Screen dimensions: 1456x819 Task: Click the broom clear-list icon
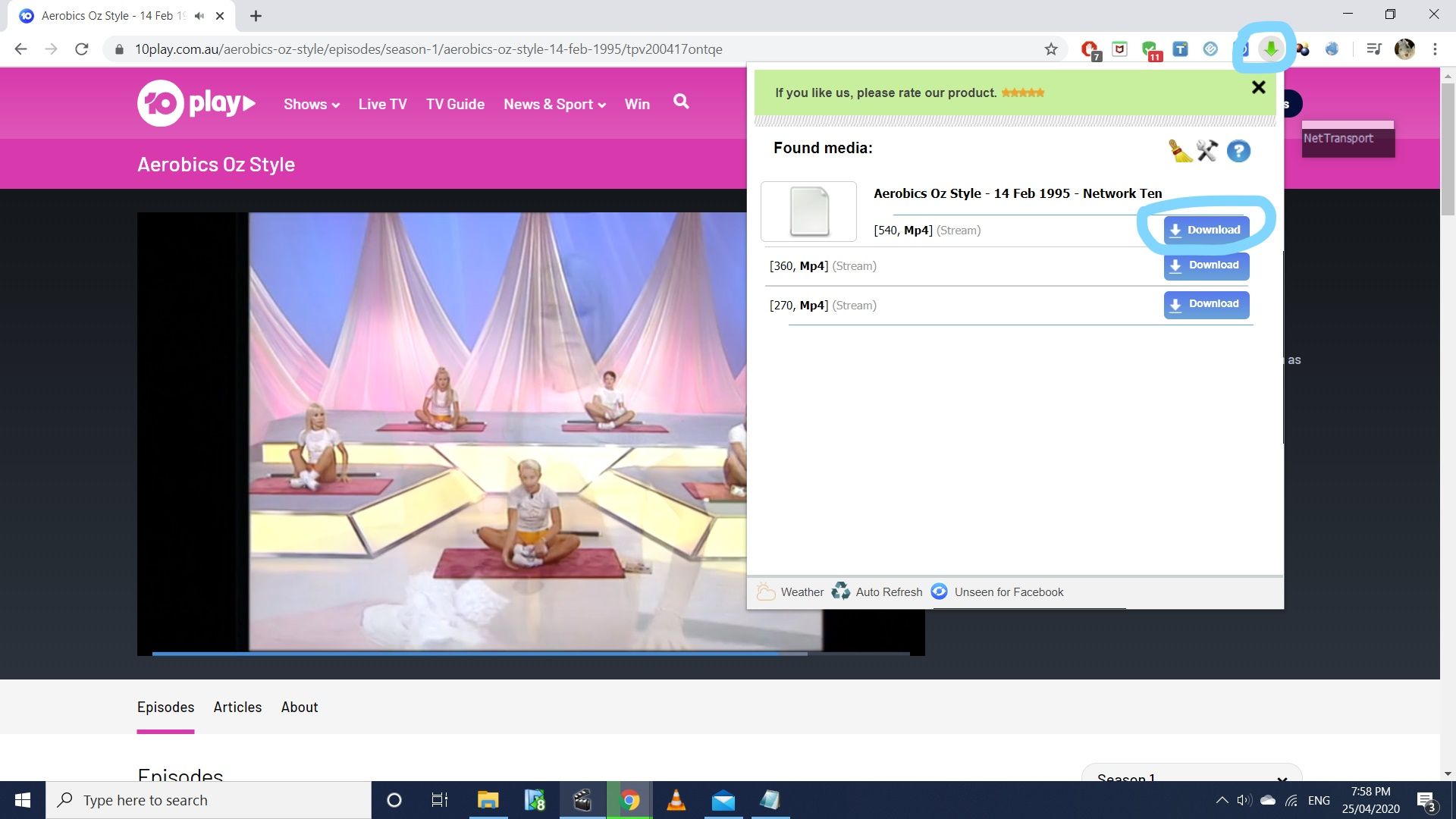[x=1180, y=151]
